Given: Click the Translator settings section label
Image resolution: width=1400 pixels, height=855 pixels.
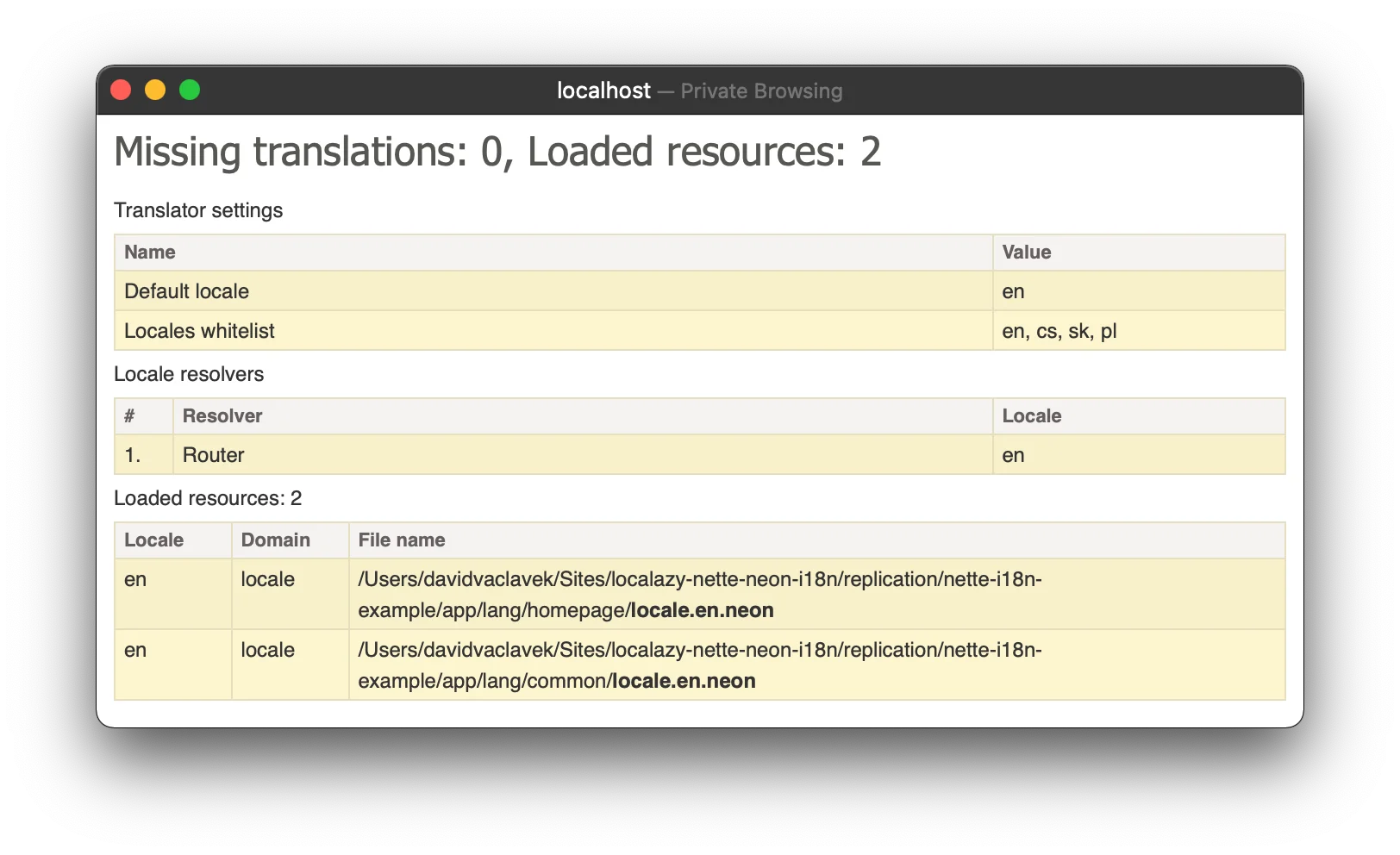Looking at the screenshot, I should pyautogui.click(x=198, y=210).
